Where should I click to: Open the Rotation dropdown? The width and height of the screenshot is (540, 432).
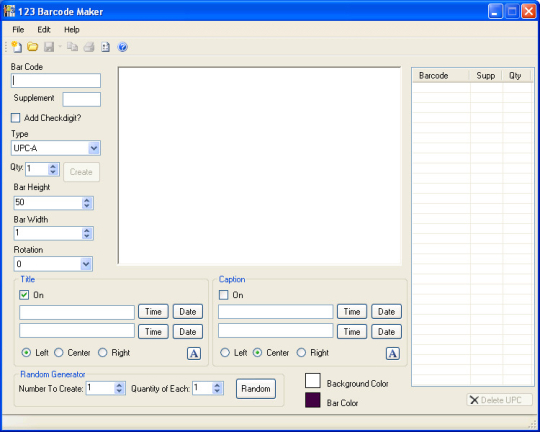[x=86, y=264]
